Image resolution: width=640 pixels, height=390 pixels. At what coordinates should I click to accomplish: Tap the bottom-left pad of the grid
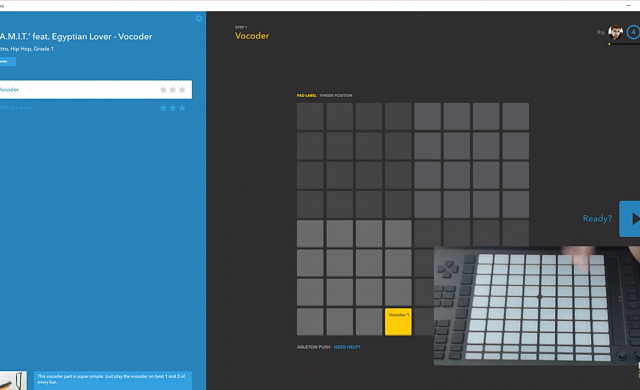pos(310,322)
